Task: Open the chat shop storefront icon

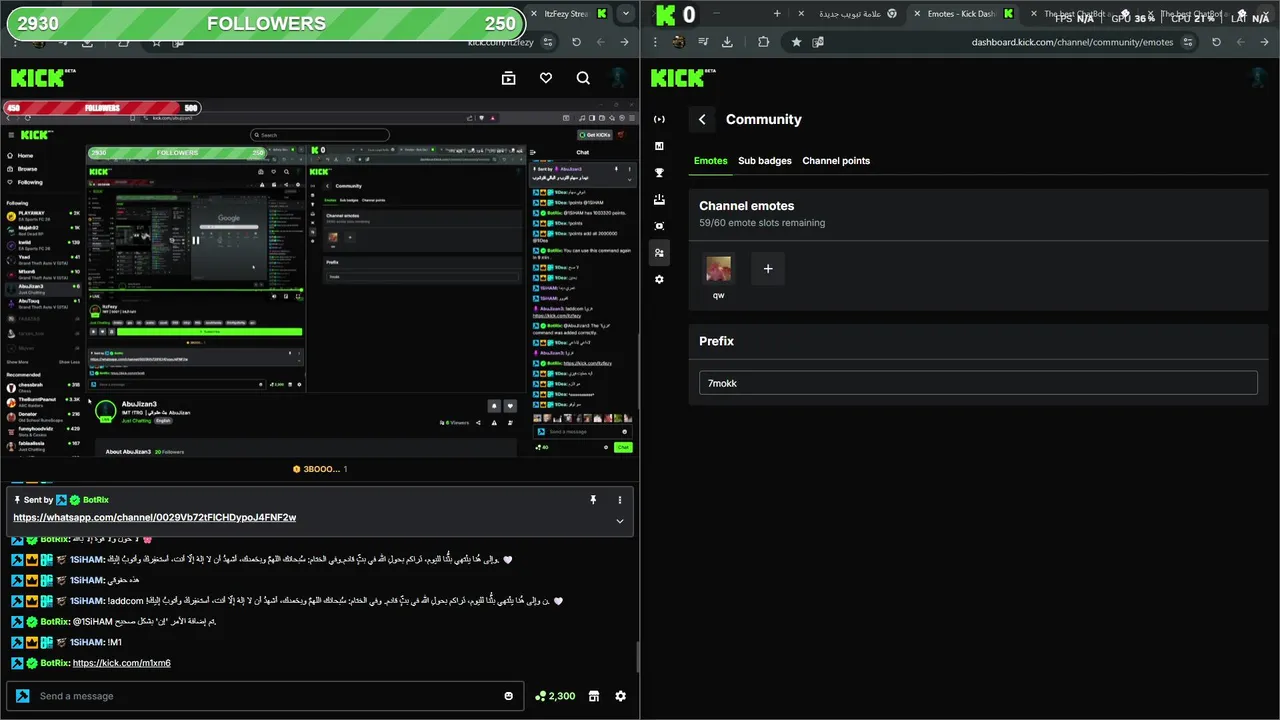Action: click(x=593, y=696)
